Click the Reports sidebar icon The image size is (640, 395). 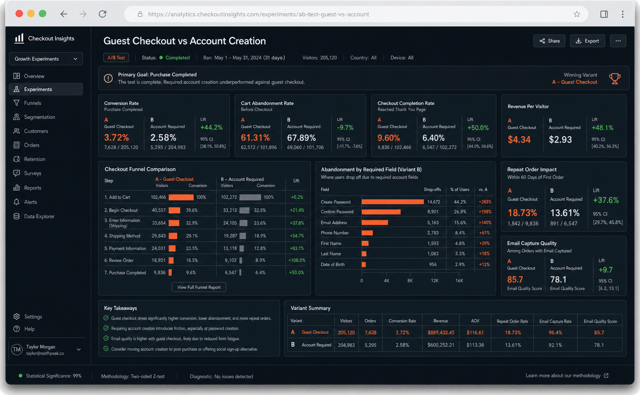click(x=16, y=188)
